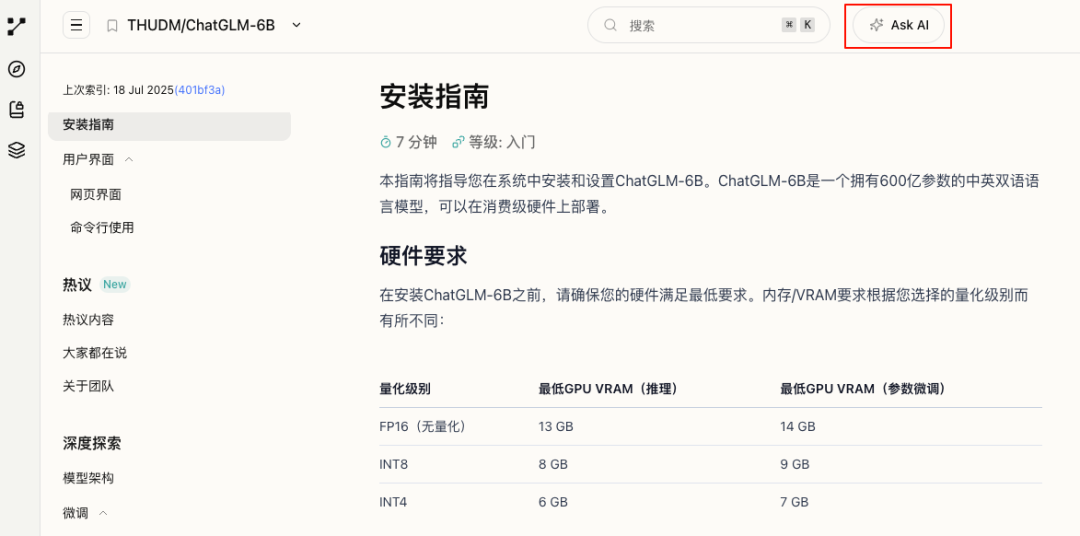Toggle the hamburger menu button

(76, 25)
